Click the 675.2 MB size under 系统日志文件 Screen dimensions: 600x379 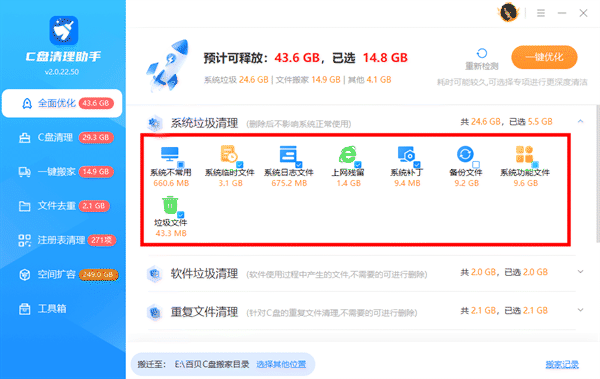coord(289,183)
